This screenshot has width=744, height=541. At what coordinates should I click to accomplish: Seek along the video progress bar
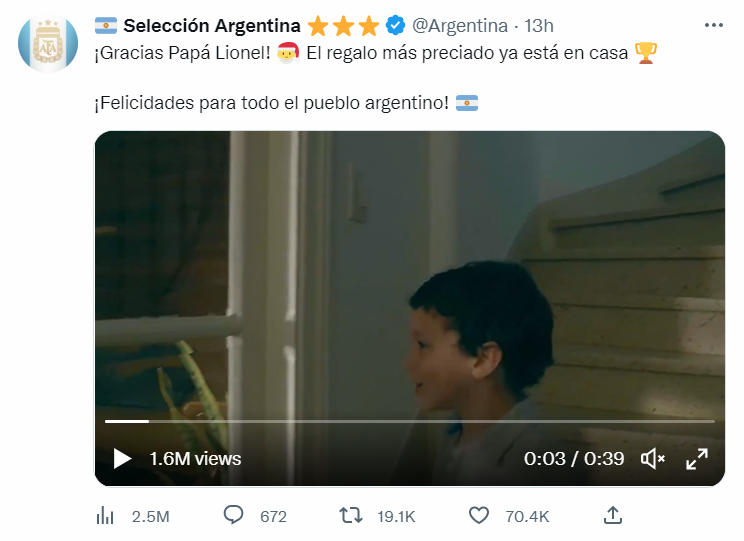click(x=409, y=421)
